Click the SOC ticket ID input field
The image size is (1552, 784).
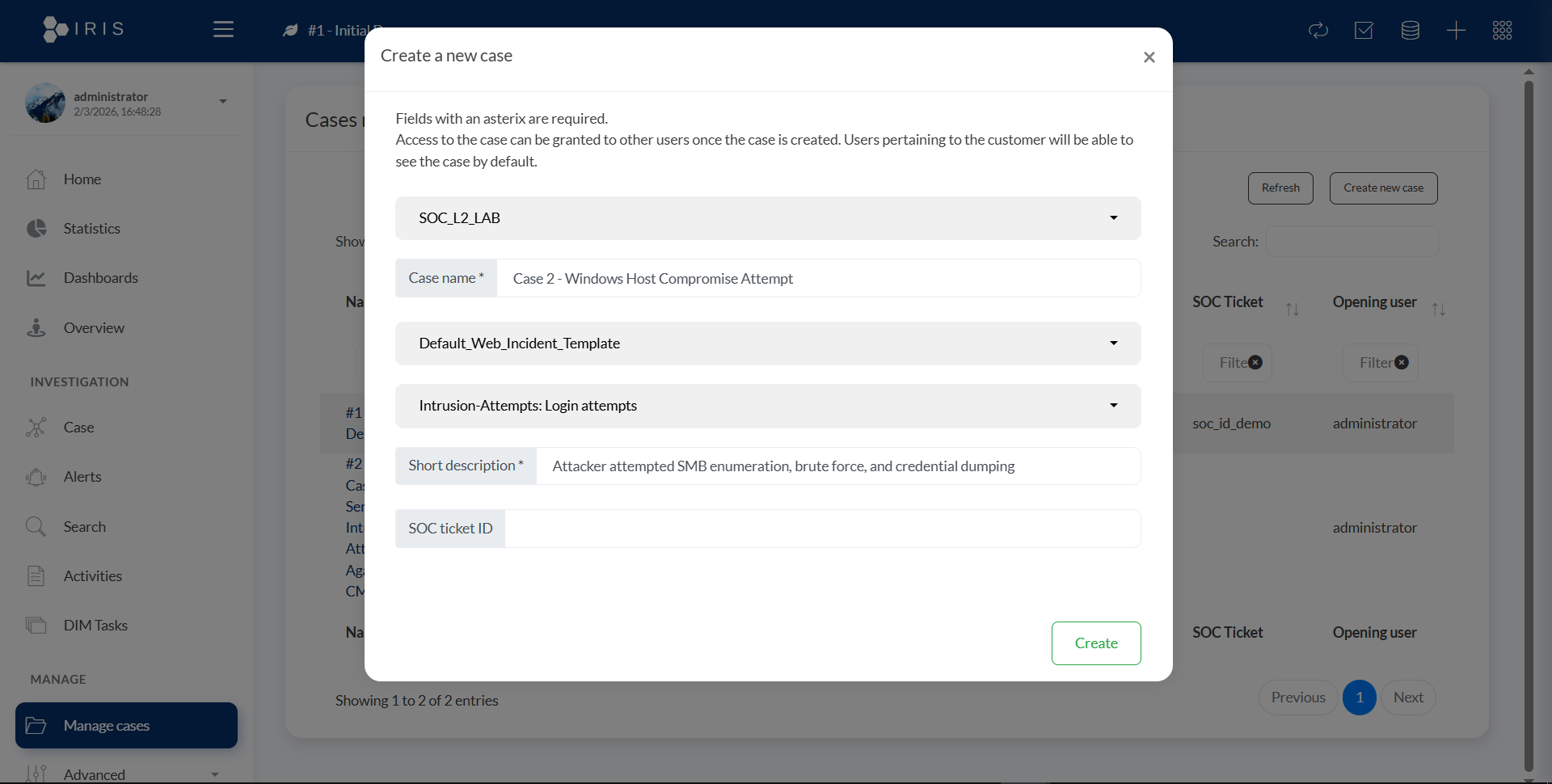pyautogui.click(x=822, y=529)
